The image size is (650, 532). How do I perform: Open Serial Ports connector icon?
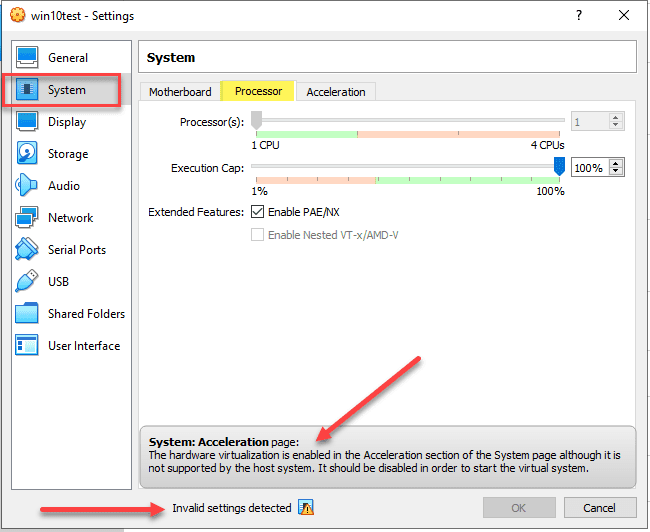coord(27,249)
